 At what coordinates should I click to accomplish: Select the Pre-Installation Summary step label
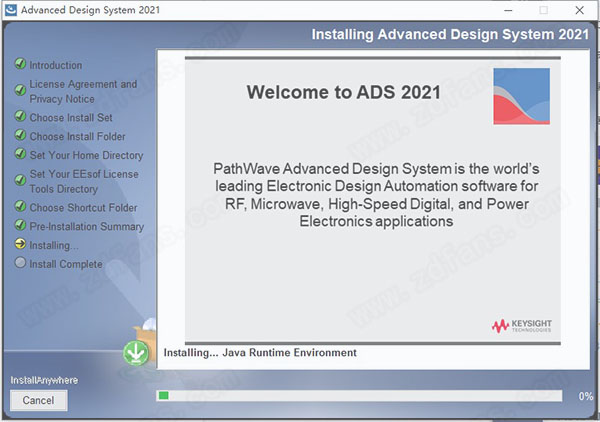point(87,226)
